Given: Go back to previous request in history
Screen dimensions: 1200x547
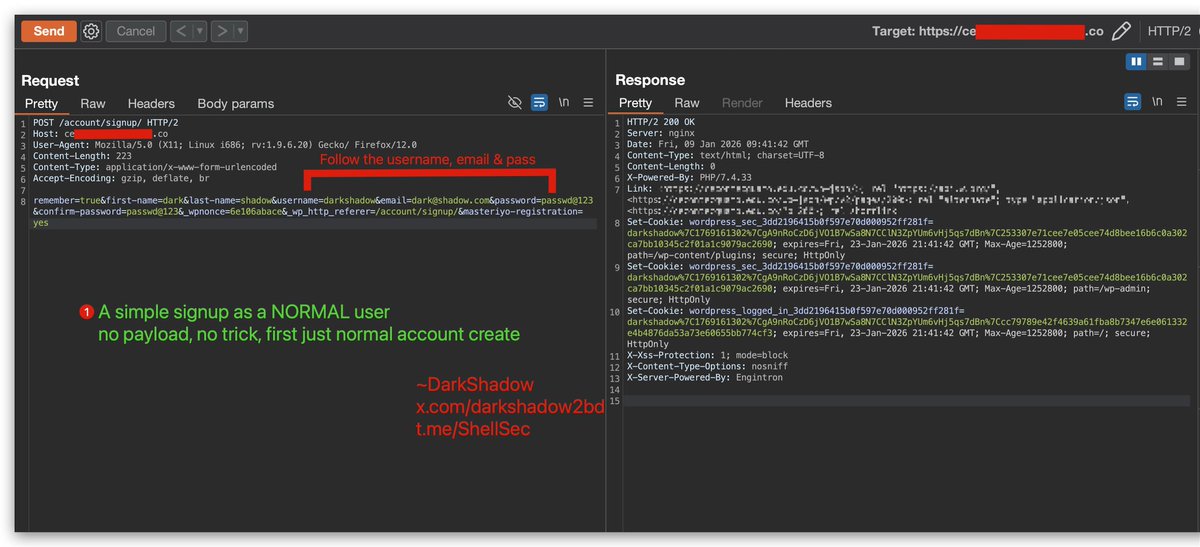Looking at the screenshot, I should (x=181, y=31).
